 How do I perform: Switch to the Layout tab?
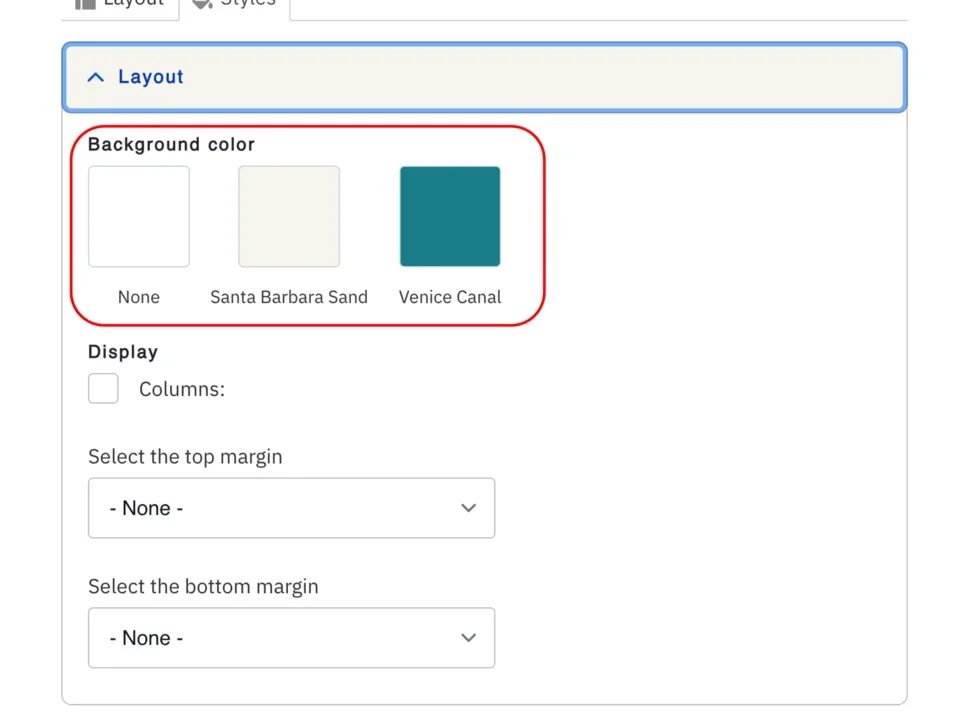(x=120, y=4)
